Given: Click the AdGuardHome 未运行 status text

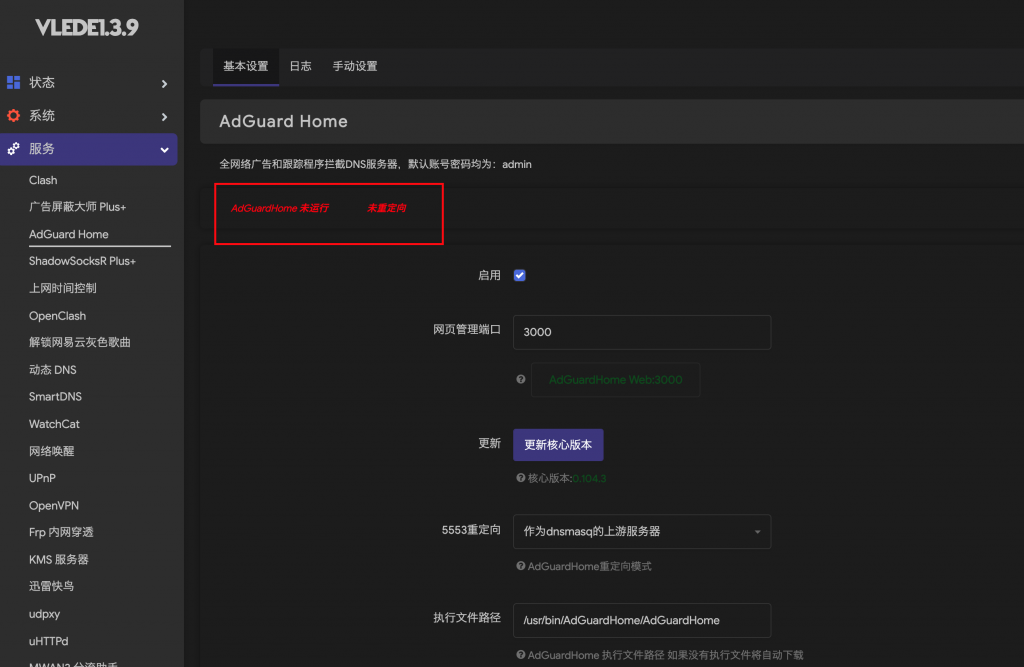Looking at the screenshot, I should click(280, 208).
